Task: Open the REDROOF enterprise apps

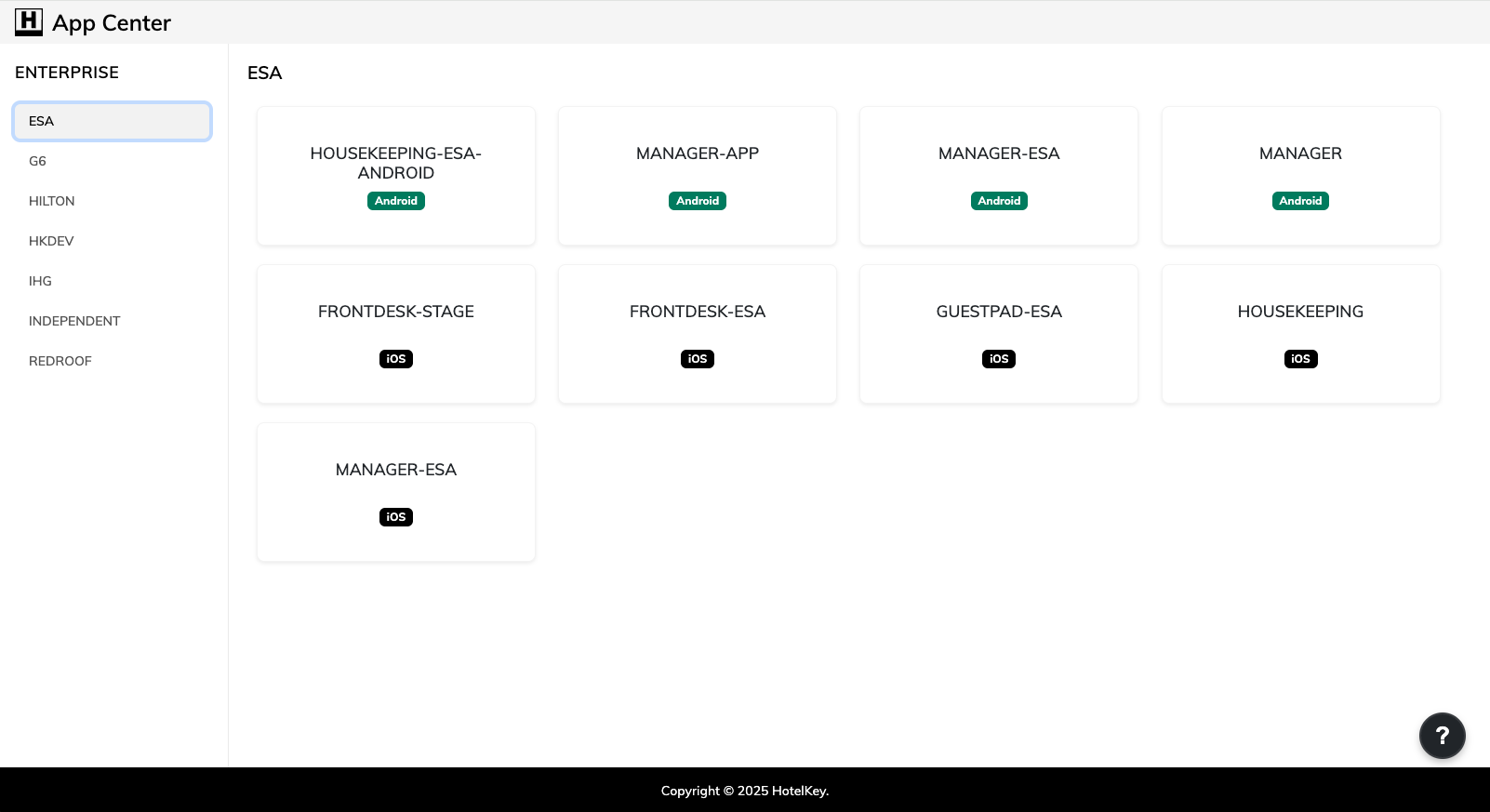Action: pyautogui.click(x=60, y=361)
